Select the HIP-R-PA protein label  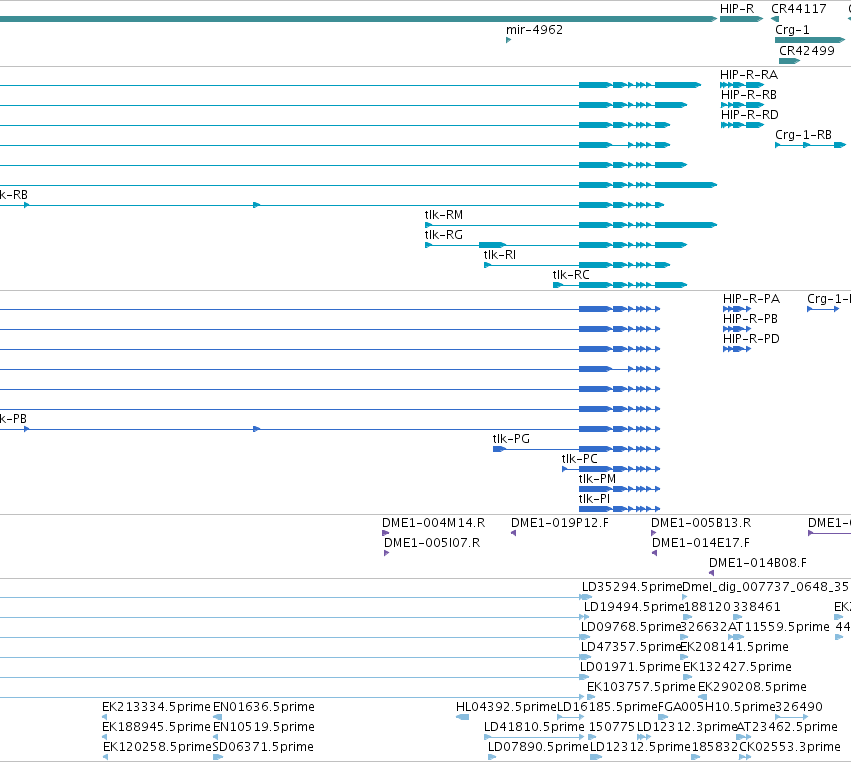[751, 299]
